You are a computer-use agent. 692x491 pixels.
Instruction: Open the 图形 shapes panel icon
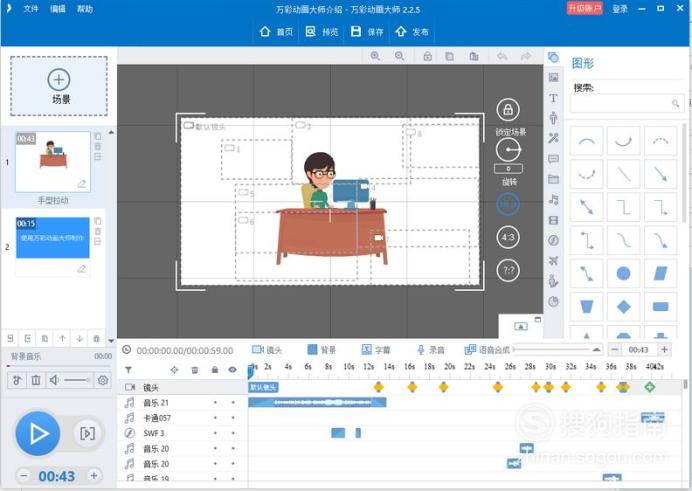click(x=553, y=57)
